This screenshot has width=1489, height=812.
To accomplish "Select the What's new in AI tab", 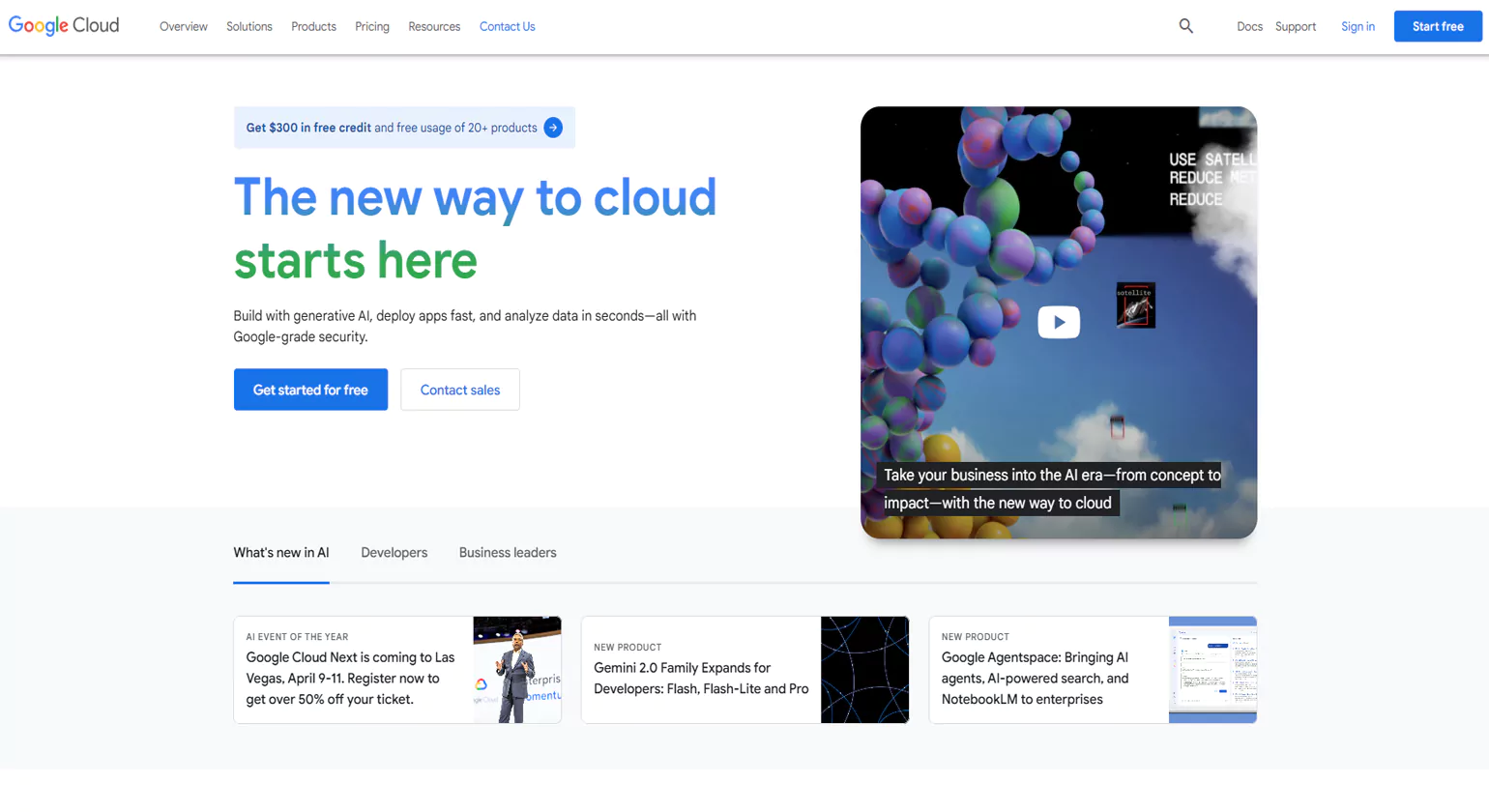I will 281,552.
